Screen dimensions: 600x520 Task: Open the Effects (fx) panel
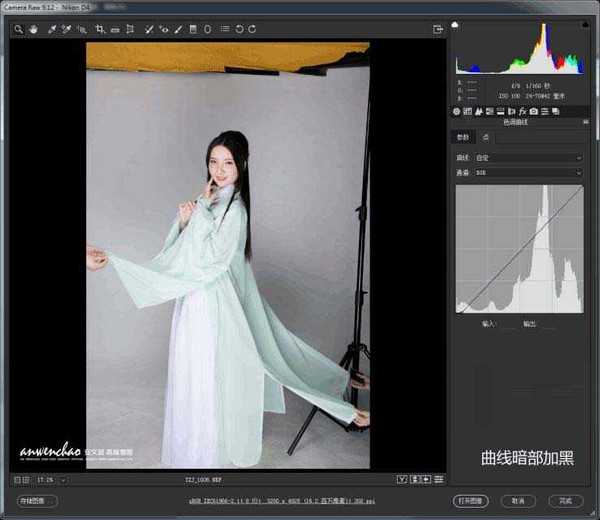tap(523, 111)
